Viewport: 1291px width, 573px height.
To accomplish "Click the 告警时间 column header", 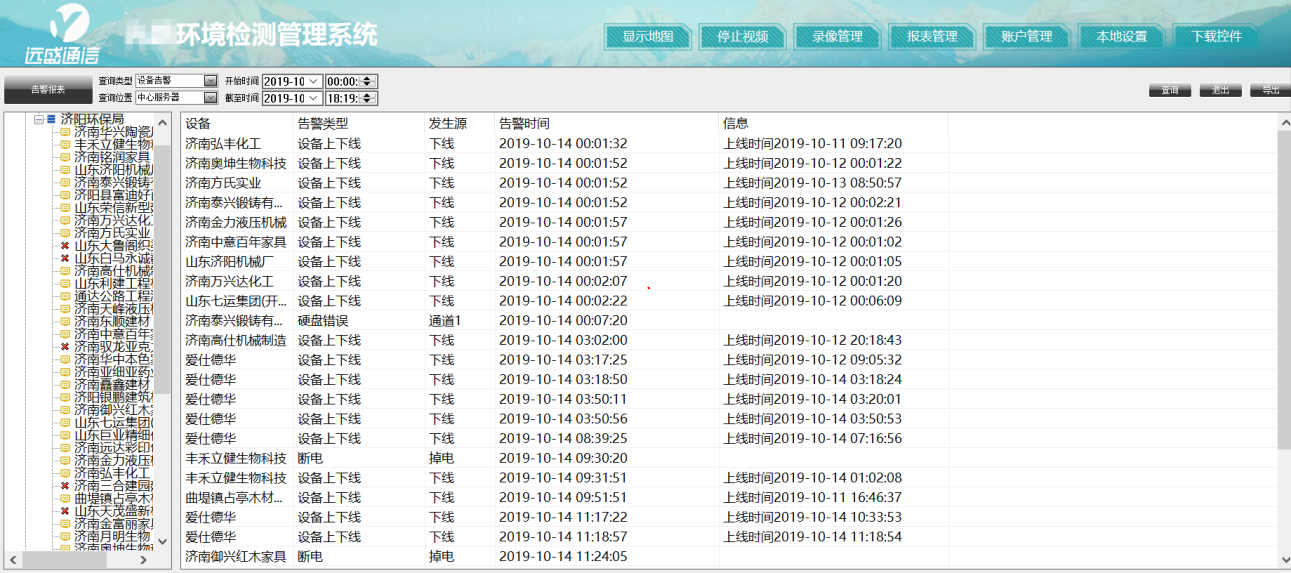I will click(x=606, y=123).
